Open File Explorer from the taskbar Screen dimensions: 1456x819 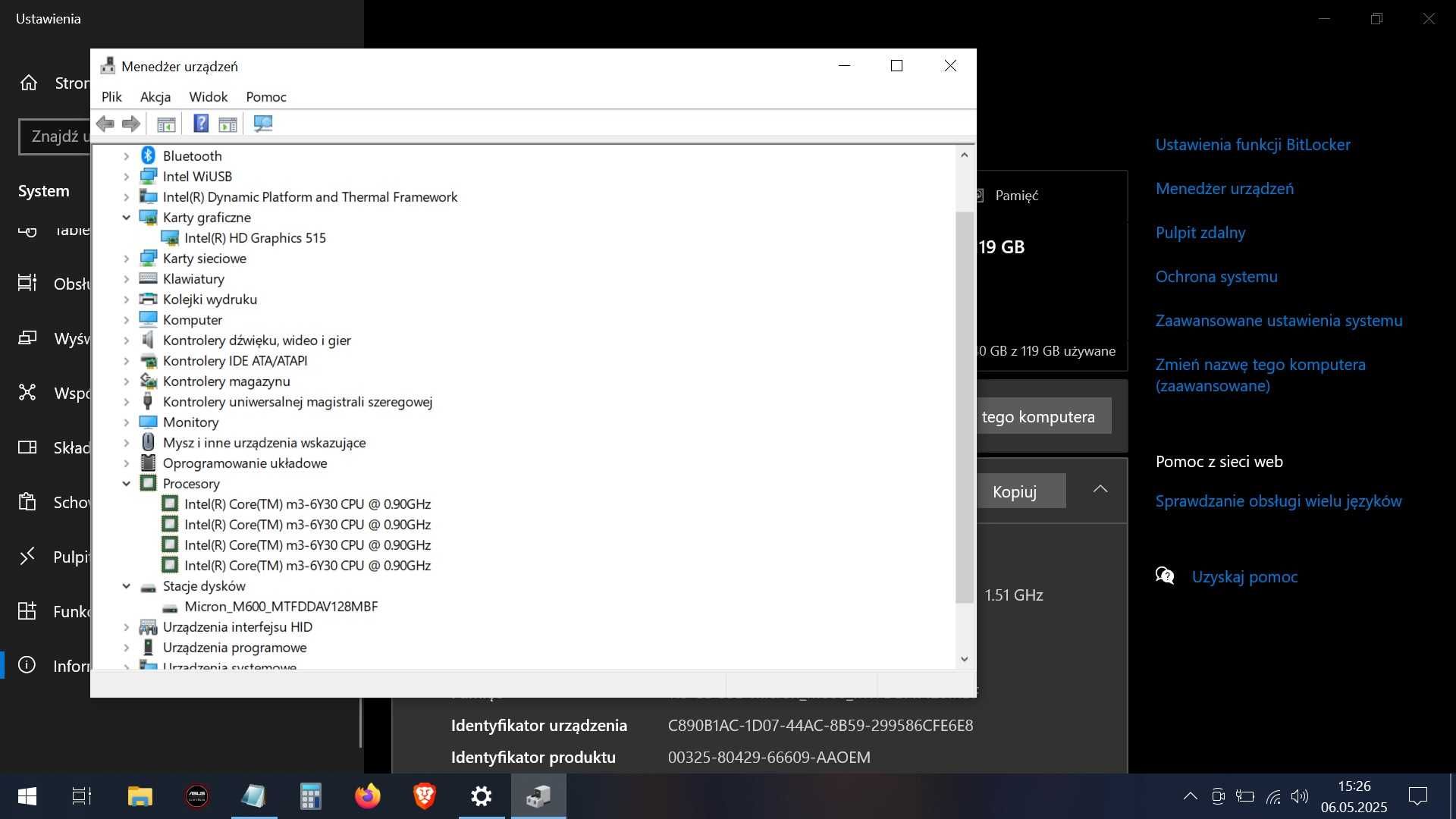click(x=140, y=796)
